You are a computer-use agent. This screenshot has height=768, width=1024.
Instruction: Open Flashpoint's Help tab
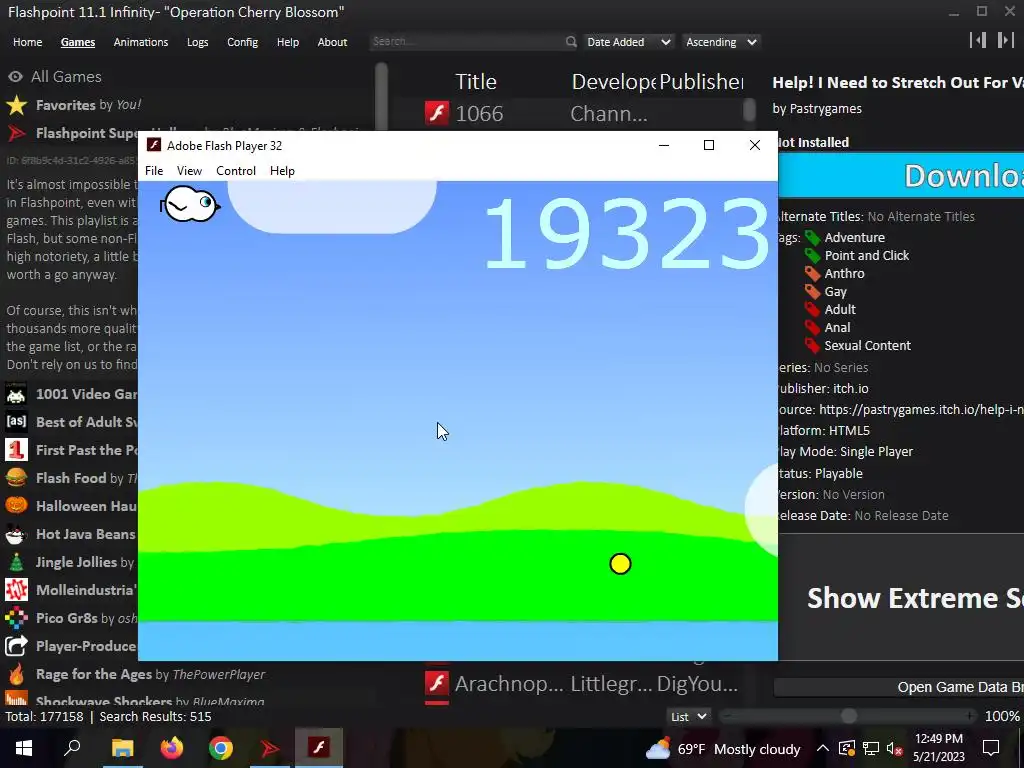point(287,42)
